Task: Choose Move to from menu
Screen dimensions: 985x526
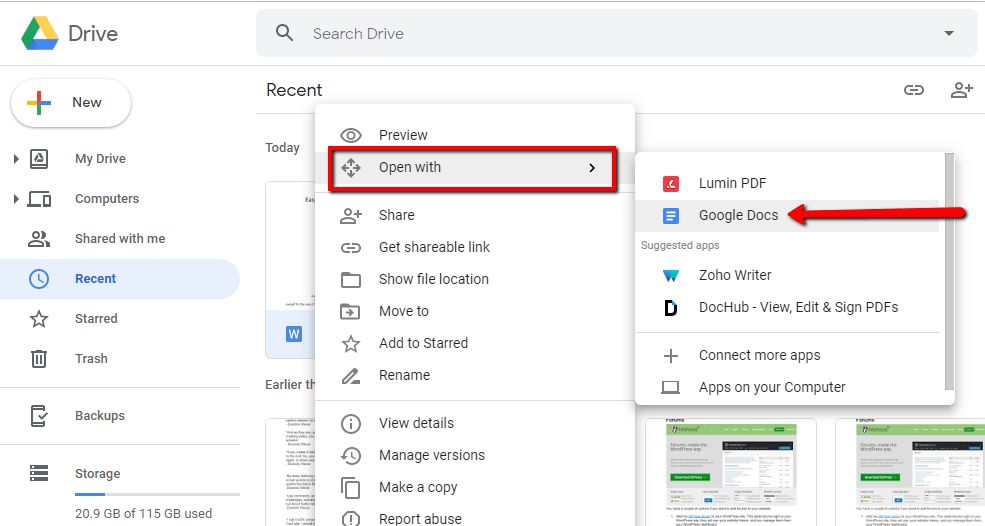Action: [x=475, y=311]
